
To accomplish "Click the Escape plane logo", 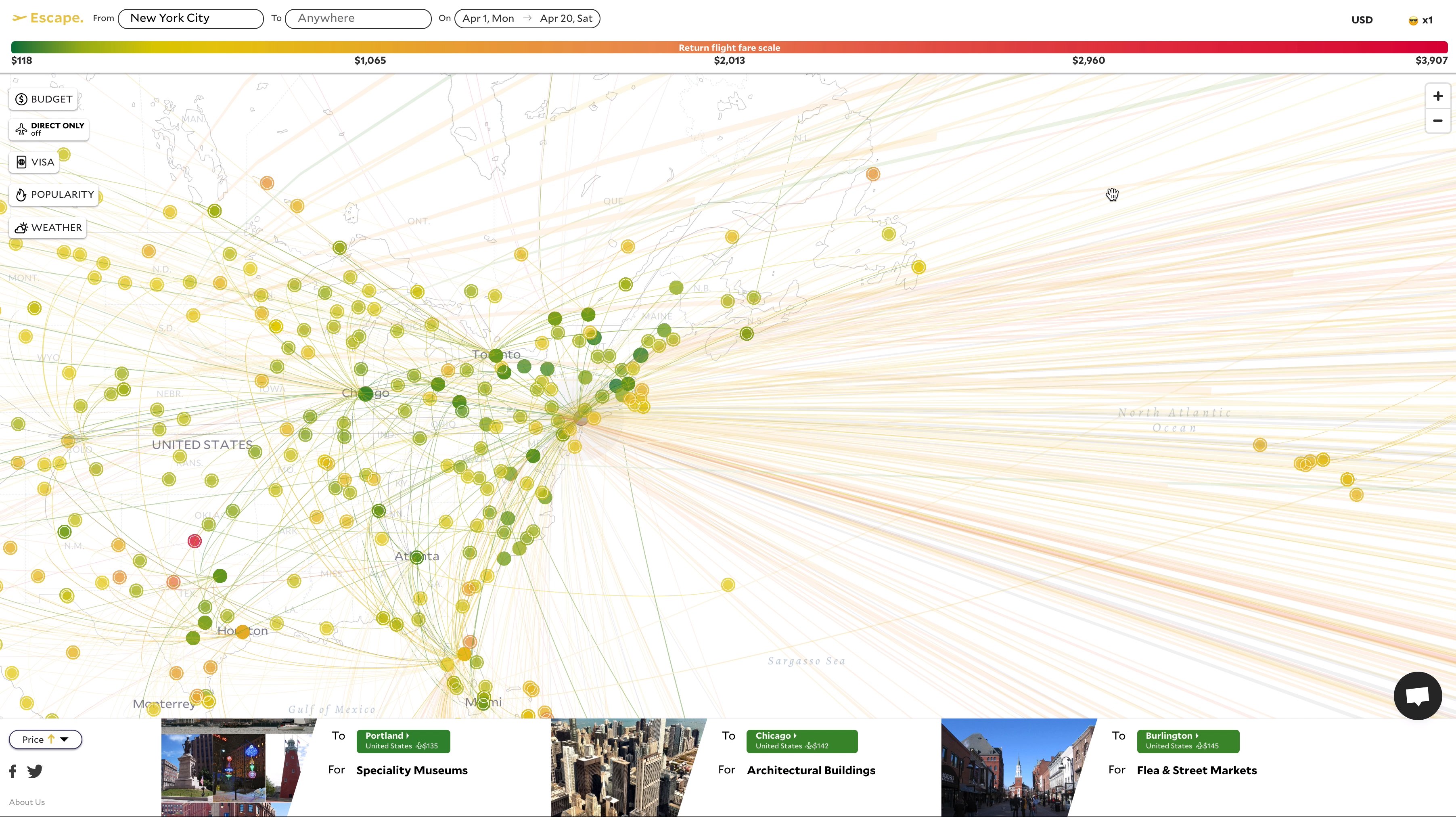I will pos(19,18).
